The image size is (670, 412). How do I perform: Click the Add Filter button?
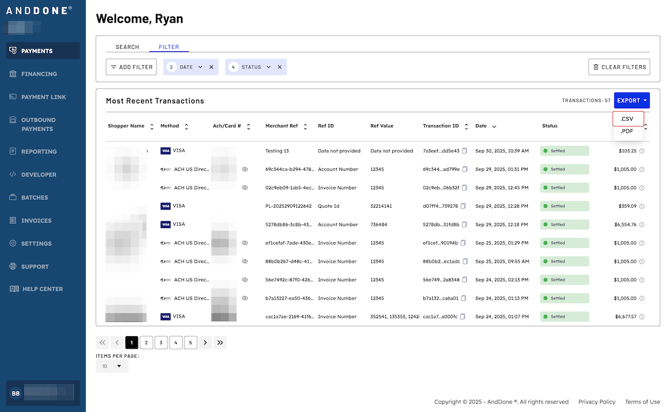click(131, 67)
